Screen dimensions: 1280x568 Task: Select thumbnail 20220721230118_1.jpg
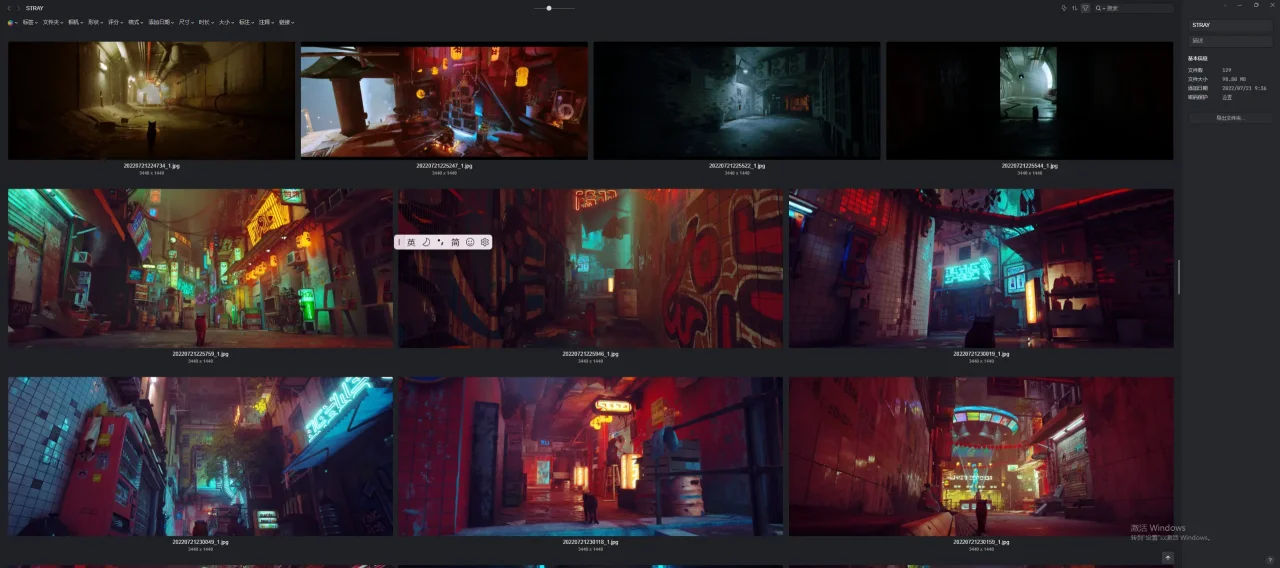coord(591,457)
